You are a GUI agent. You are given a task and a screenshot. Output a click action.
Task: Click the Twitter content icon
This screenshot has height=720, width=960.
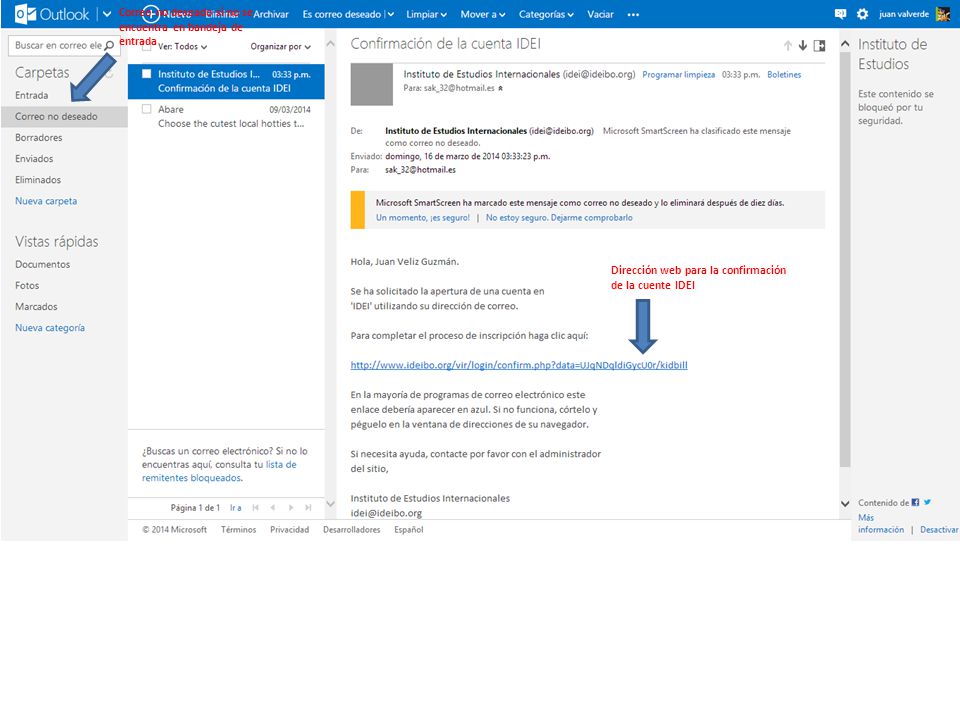pyautogui.click(x=927, y=502)
